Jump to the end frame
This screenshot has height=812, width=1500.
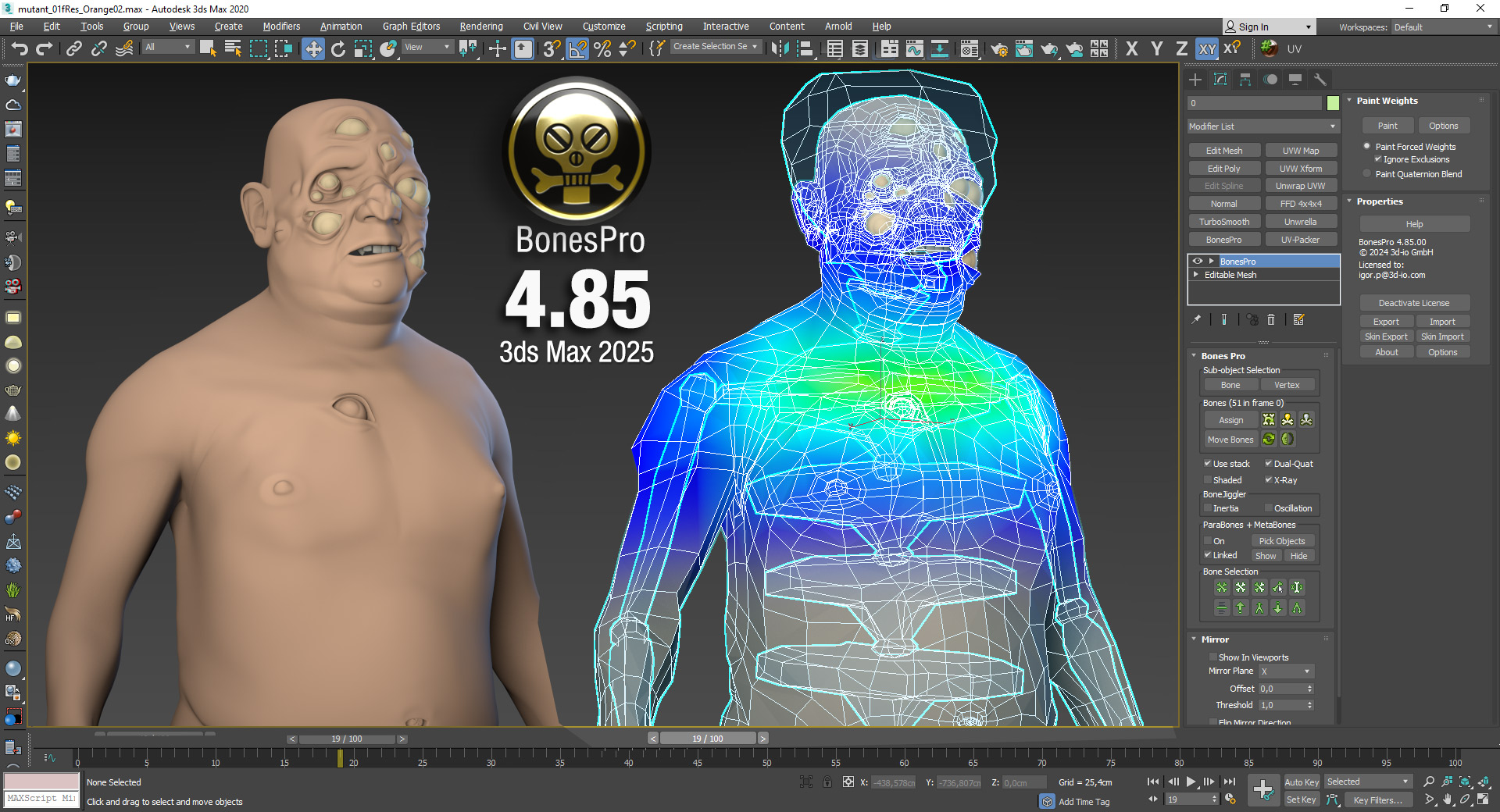(1230, 782)
